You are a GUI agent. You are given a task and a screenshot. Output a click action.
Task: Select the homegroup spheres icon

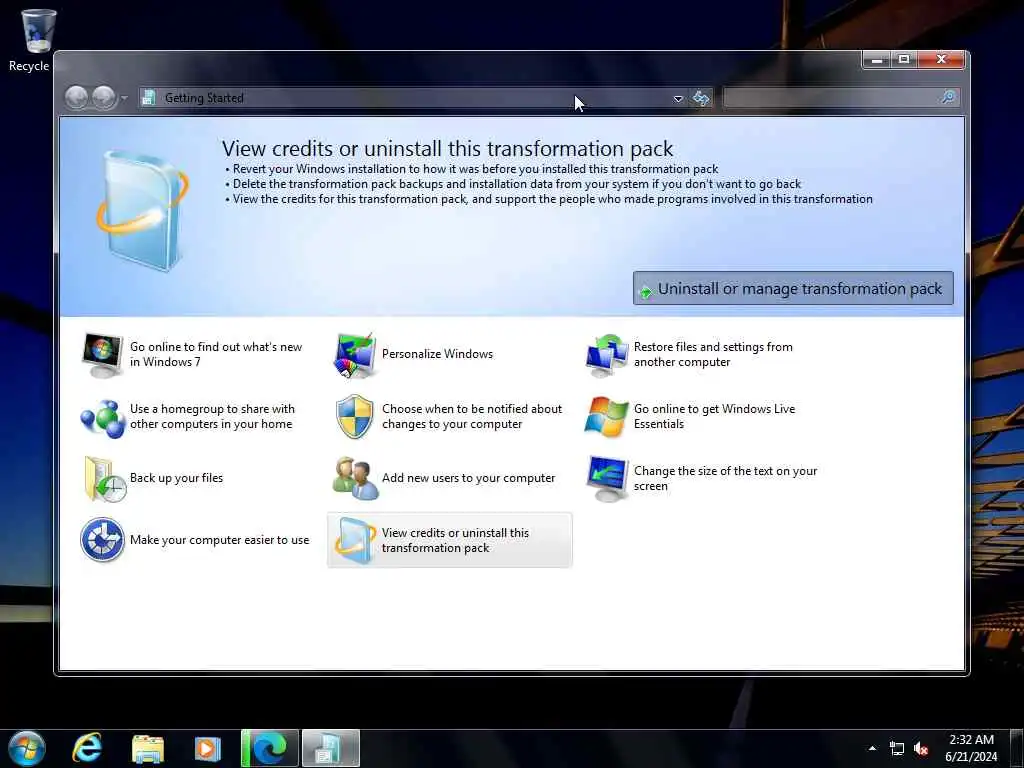103,418
